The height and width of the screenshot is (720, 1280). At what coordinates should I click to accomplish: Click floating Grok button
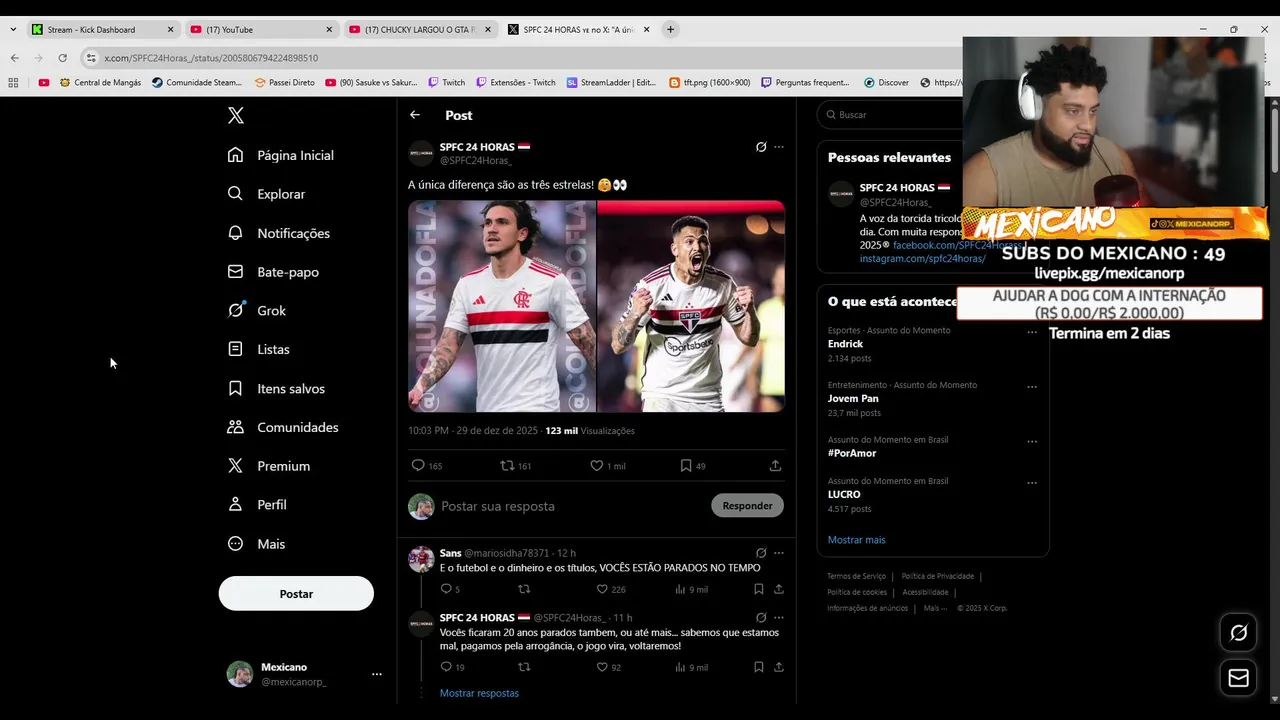1239,633
